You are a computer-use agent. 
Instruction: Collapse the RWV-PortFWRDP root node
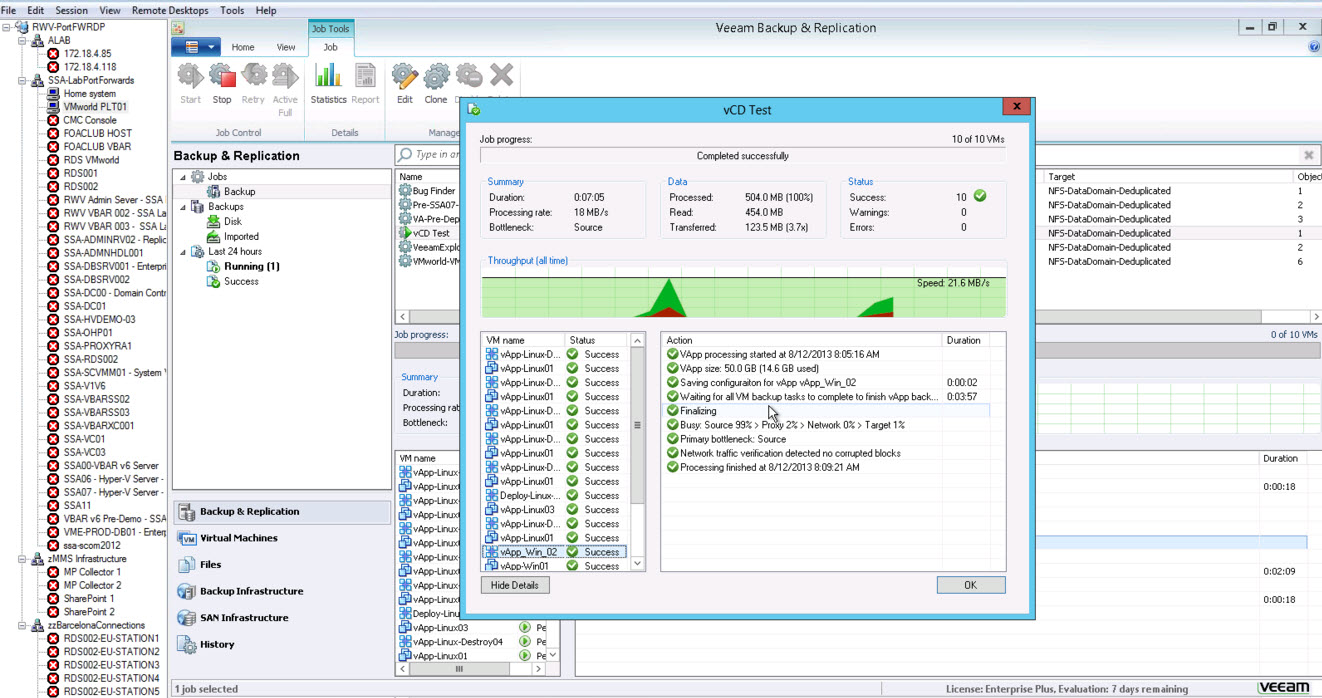[x=7, y=27]
